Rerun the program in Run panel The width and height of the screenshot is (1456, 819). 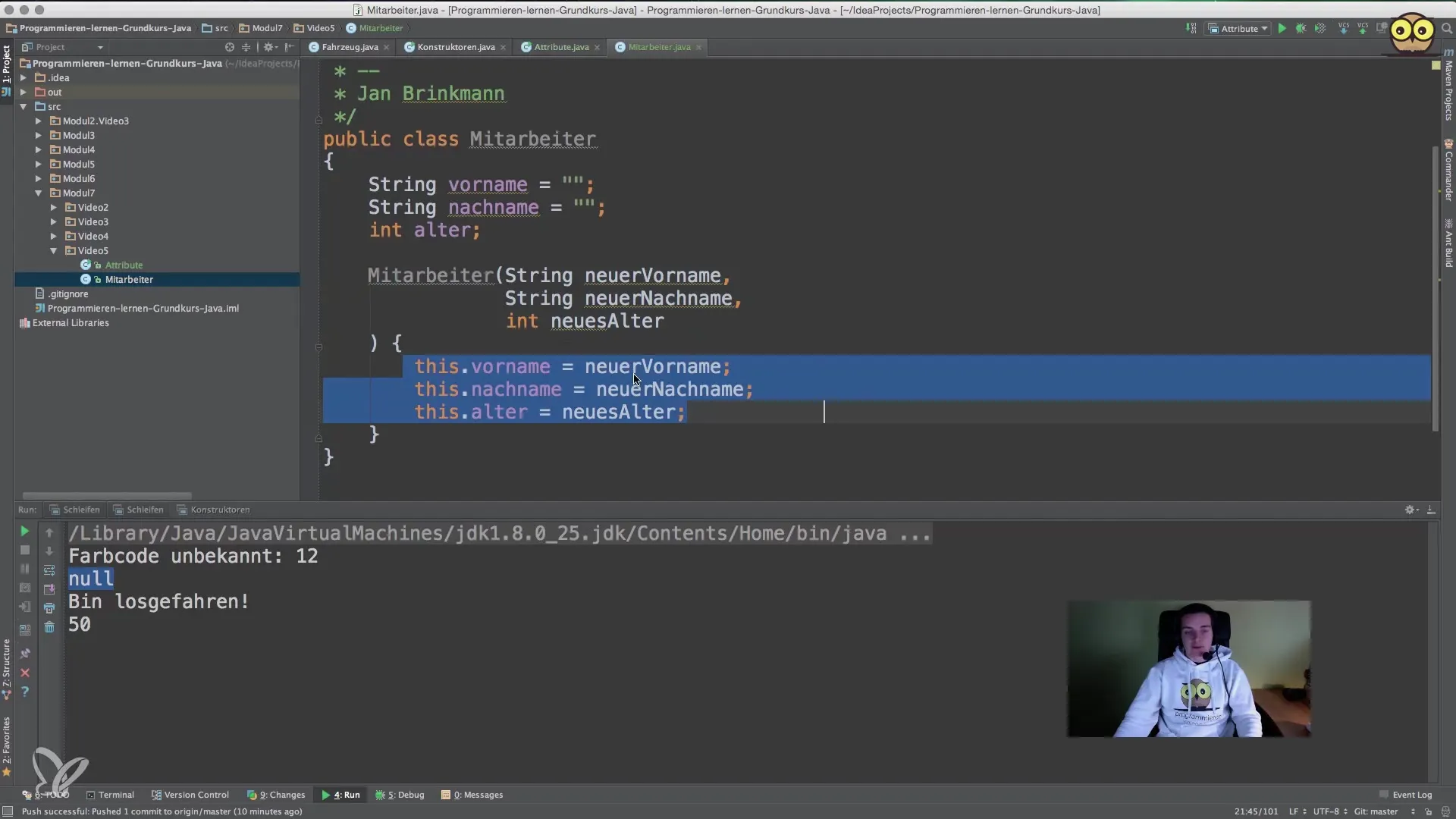pos(24,532)
